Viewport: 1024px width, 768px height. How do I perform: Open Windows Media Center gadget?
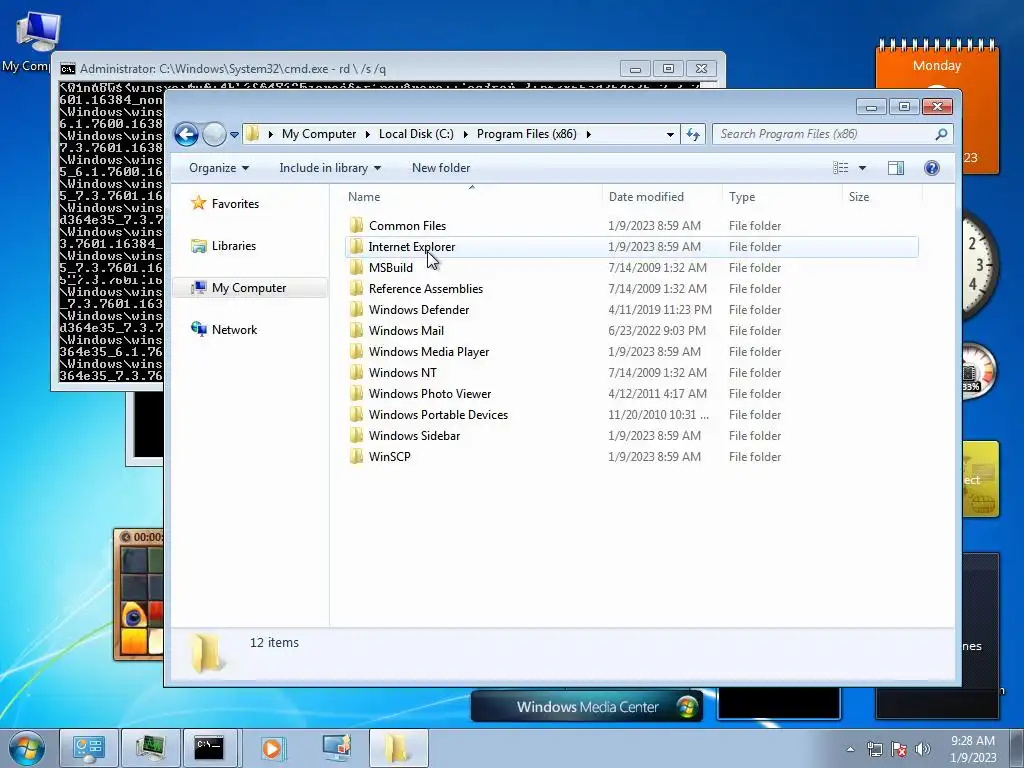(x=586, y=707)
